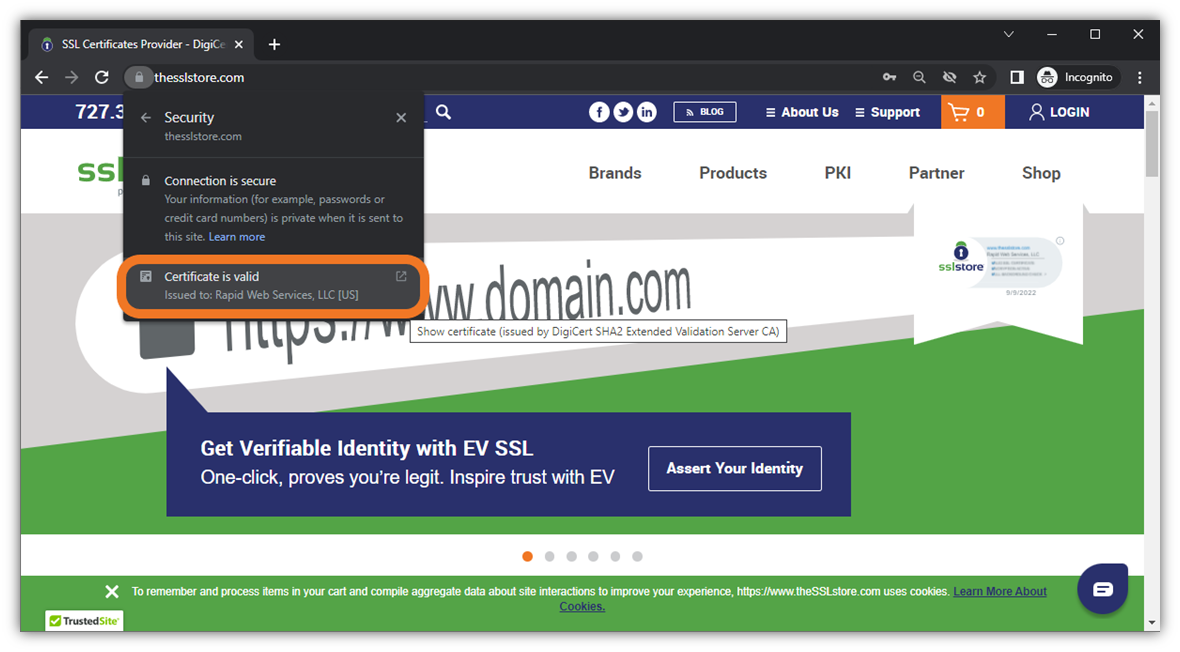
Task: Select the fourth carousel dot
Action: point(594,556)
